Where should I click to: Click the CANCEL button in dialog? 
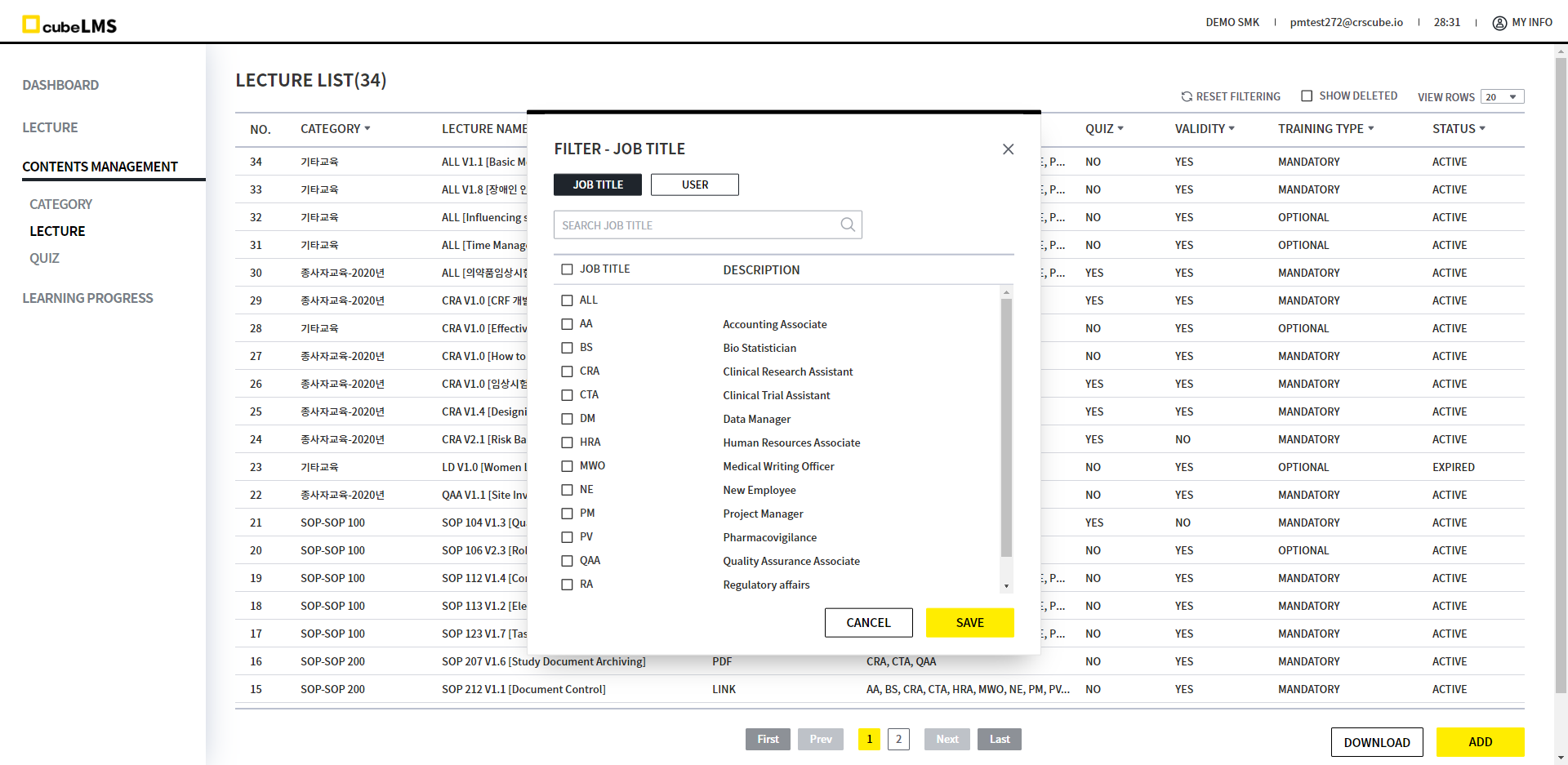[868, 622]
